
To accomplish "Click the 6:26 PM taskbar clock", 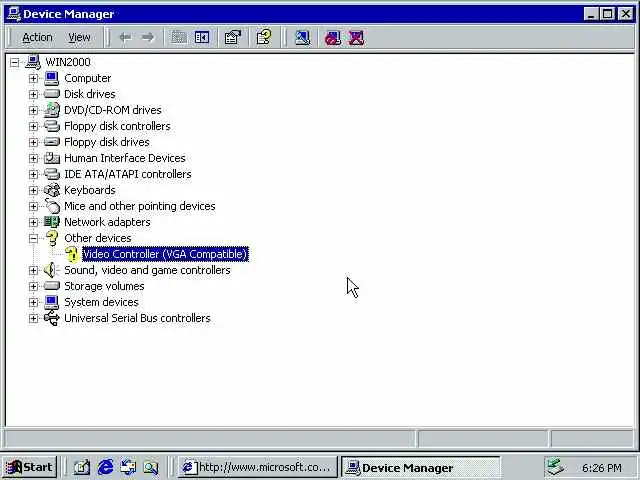I will point(602,468).
